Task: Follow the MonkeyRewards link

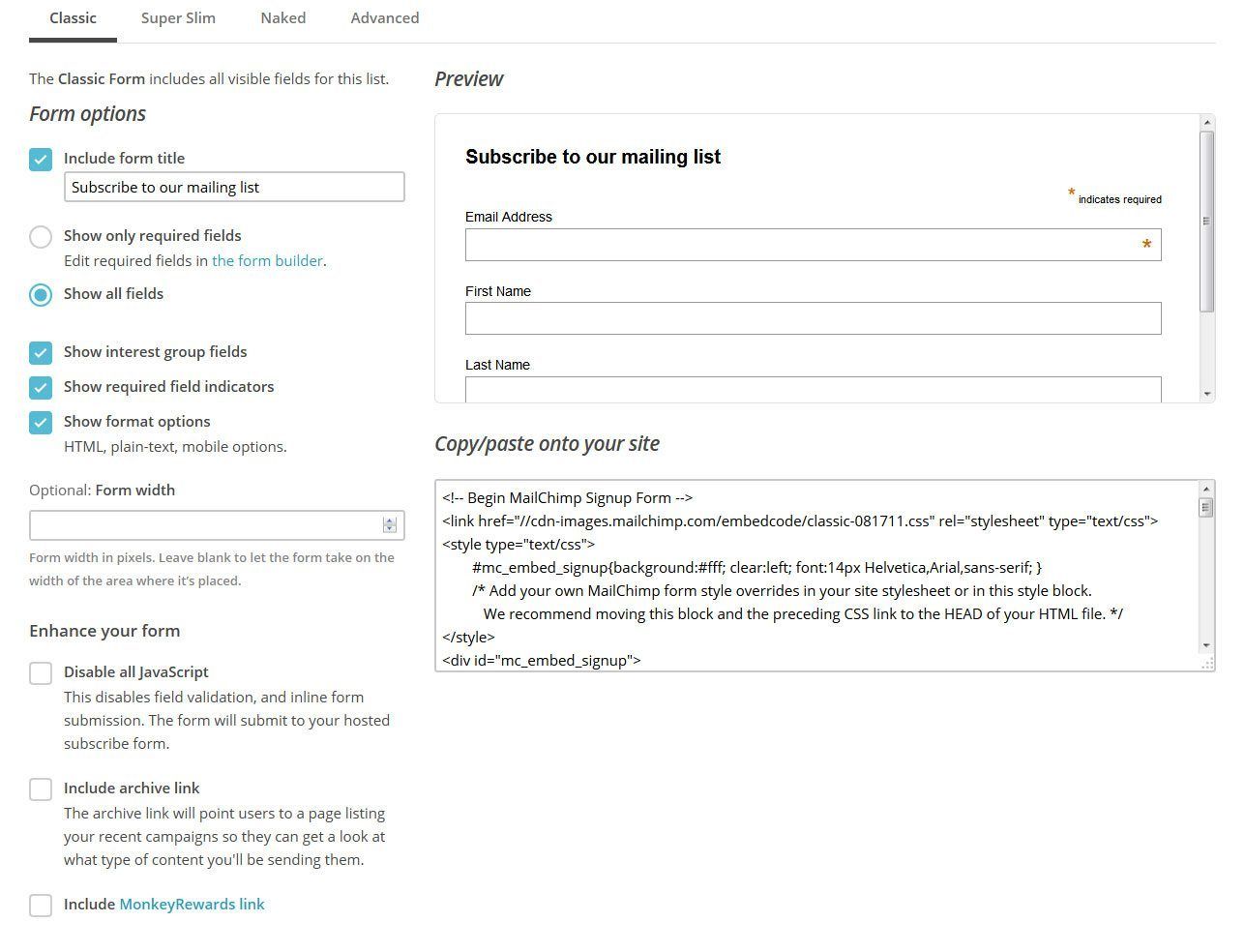Action: [x=192, y=904]
